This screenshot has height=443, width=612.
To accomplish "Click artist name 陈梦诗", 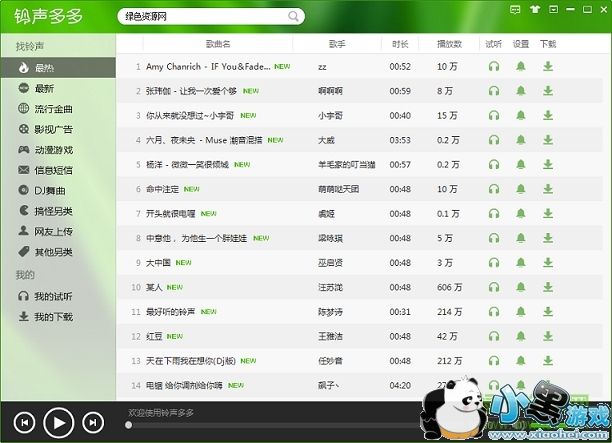I will [x=330, y=312].
